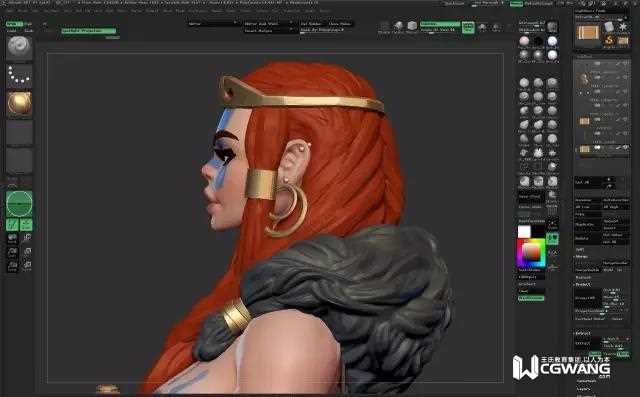
Task: Open the Mirror dropdown in the top shelf
Action: [x=213, y=24]
